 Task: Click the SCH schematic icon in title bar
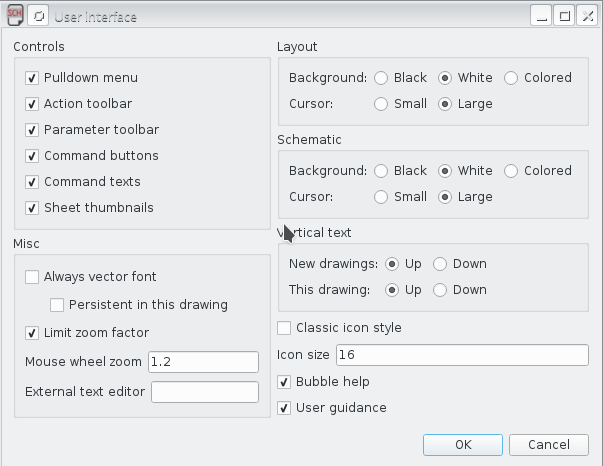point(15,16)
